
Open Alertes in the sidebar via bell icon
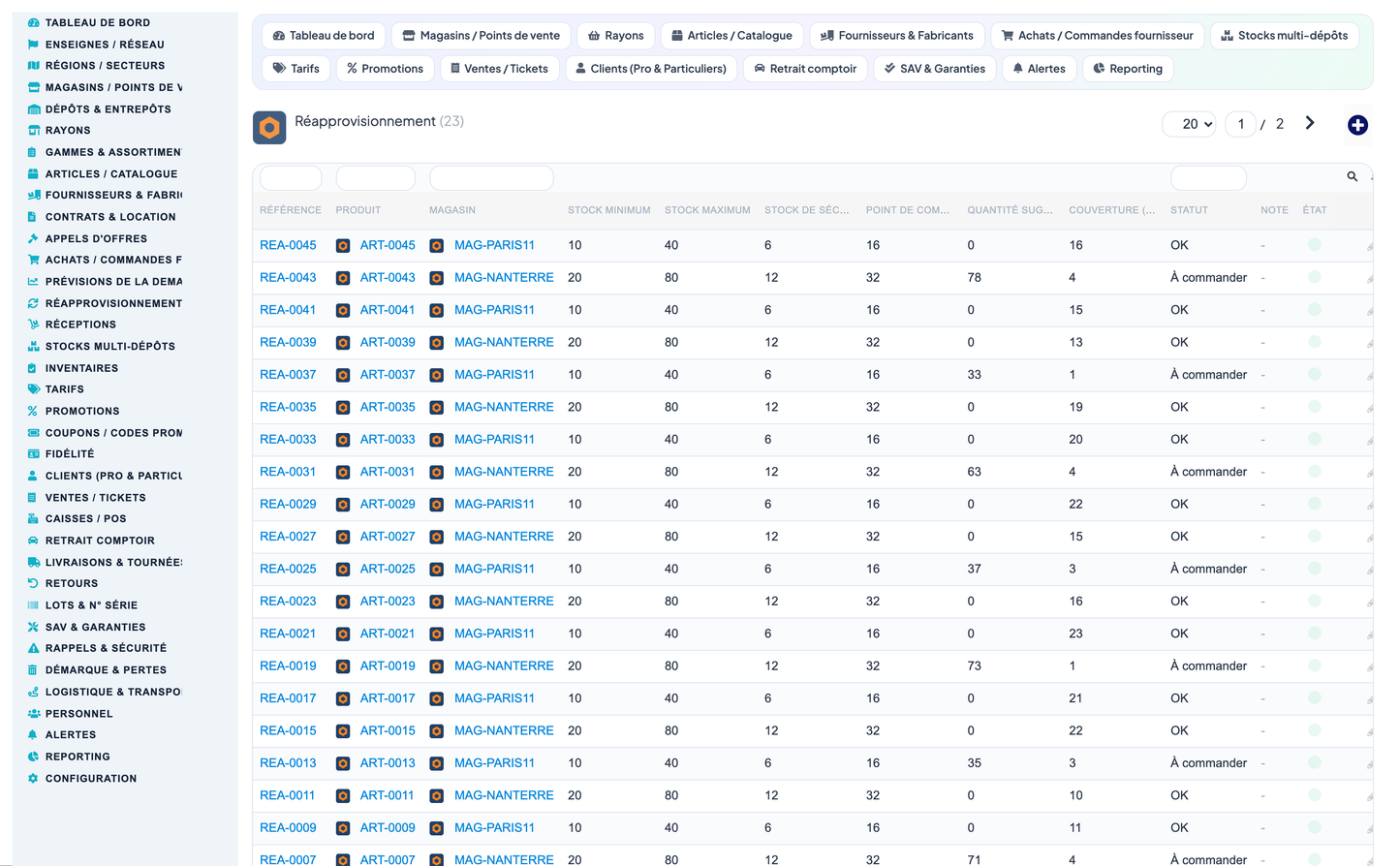tap(33, 735)
